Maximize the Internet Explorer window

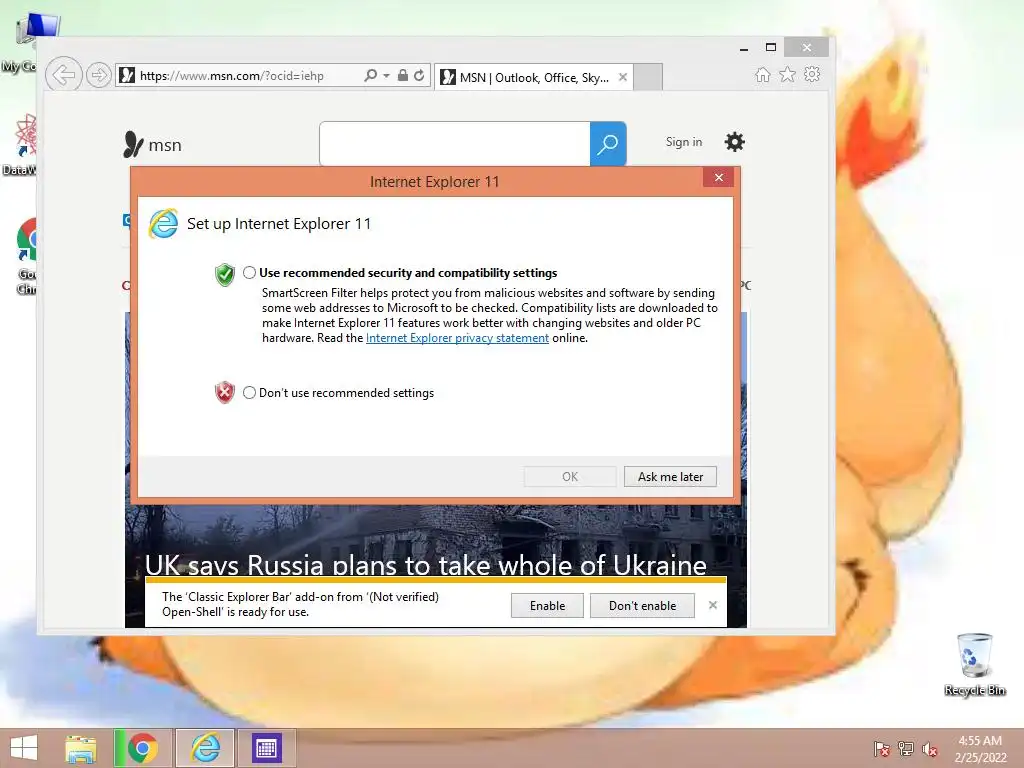point(771,47)
